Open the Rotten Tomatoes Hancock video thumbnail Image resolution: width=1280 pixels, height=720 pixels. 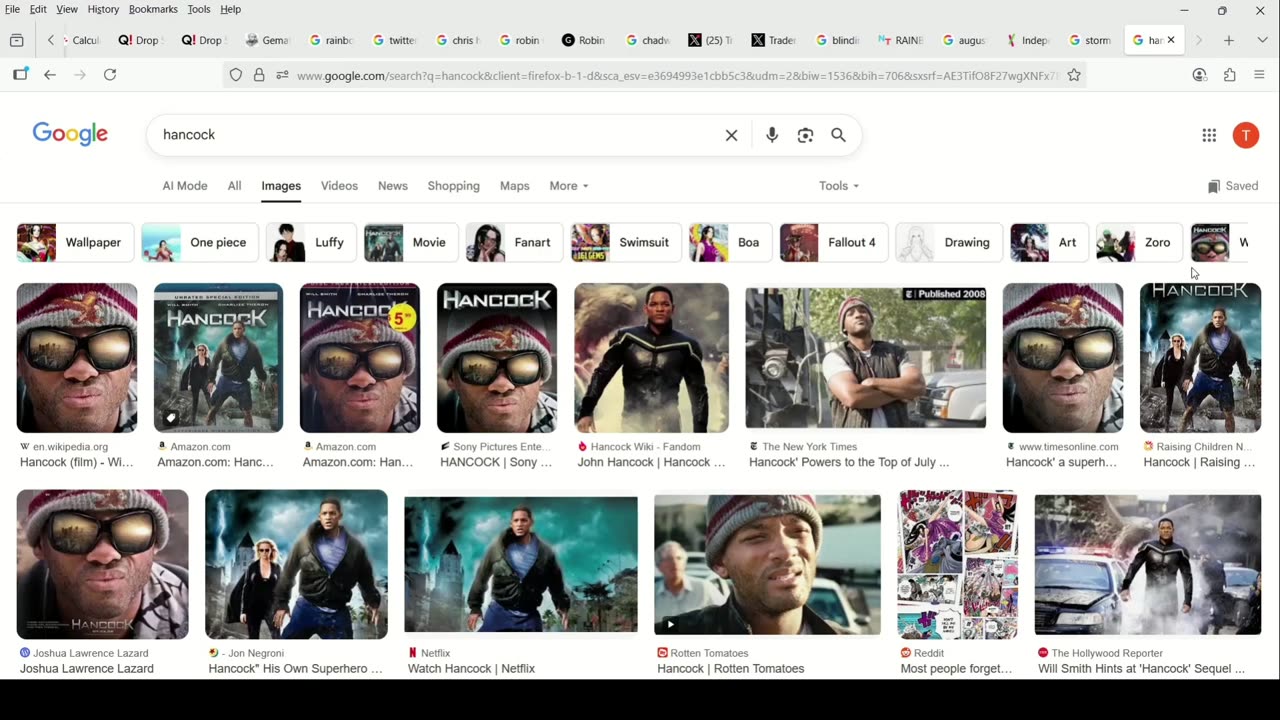(767, 565)
